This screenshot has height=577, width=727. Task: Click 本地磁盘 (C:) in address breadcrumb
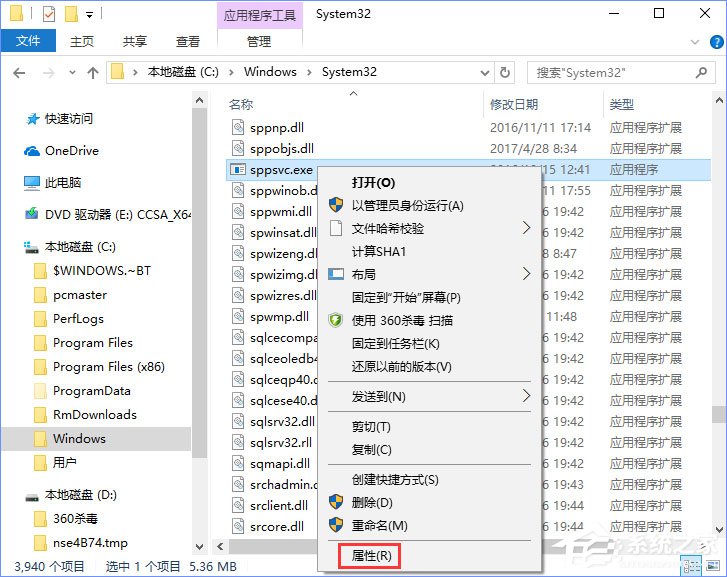click(183, 72)
